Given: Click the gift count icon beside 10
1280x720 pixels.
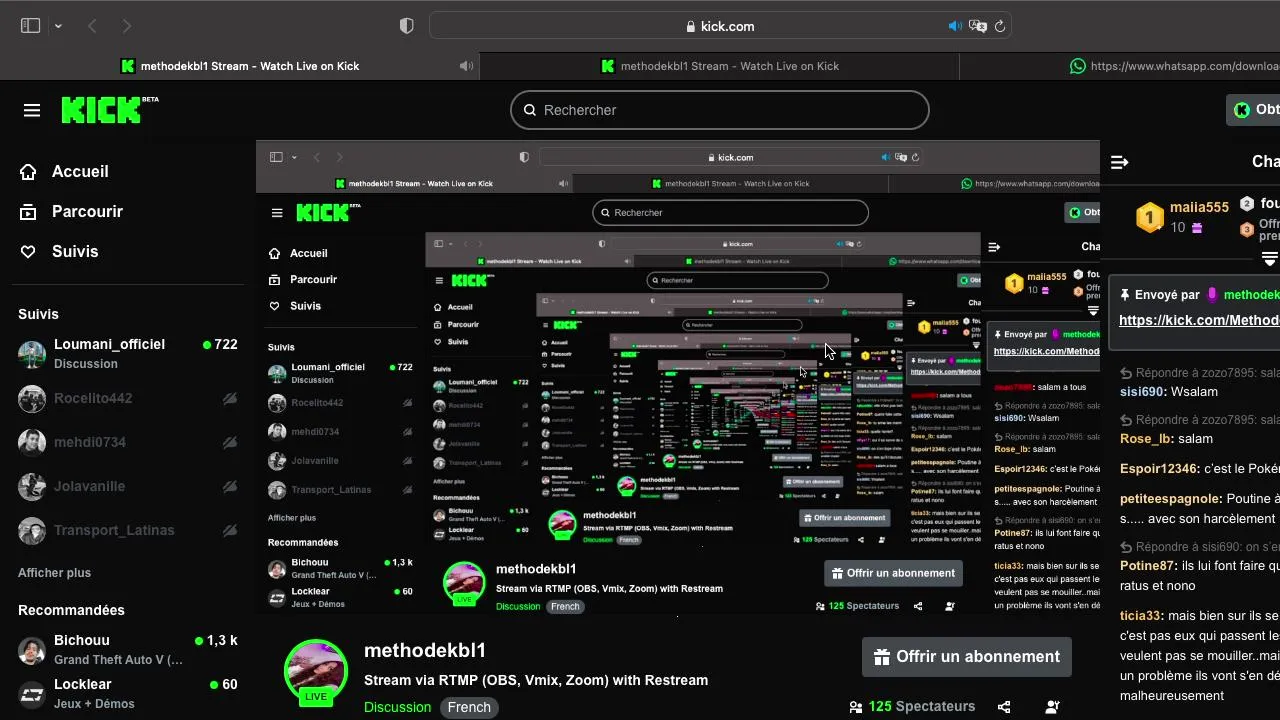Looking at the screenshot, I should 1197,228.
